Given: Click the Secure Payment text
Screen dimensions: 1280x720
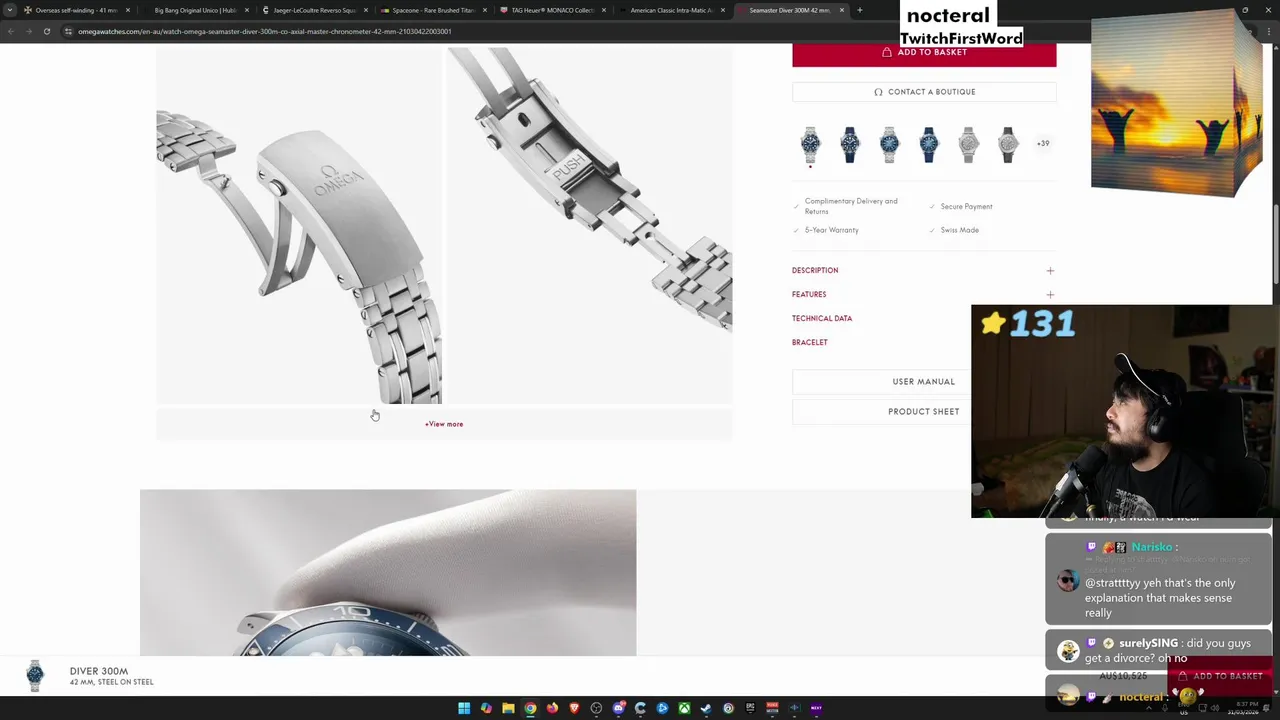Looking at the screenshot, I should (x=966, y=206).
